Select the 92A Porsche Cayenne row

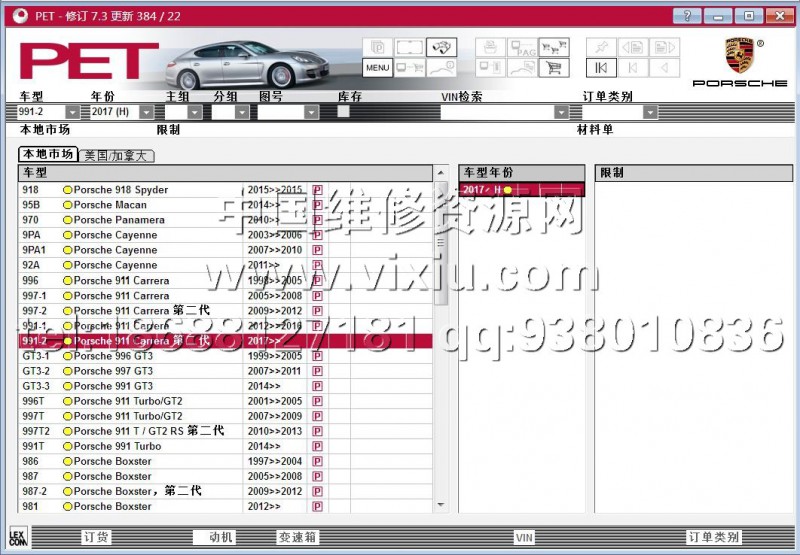[225, 265]
